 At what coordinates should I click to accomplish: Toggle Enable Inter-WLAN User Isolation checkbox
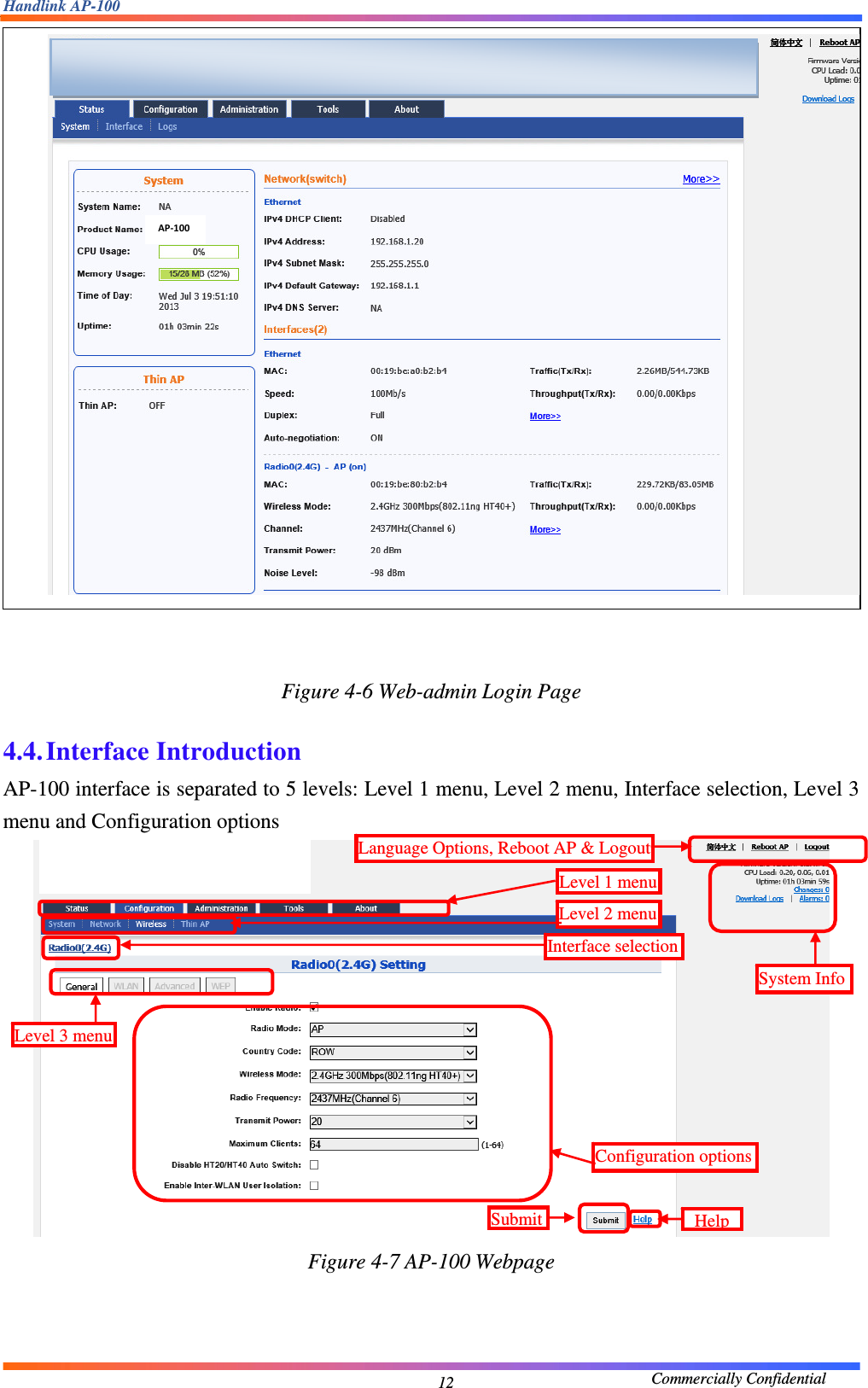(314, 1186)
